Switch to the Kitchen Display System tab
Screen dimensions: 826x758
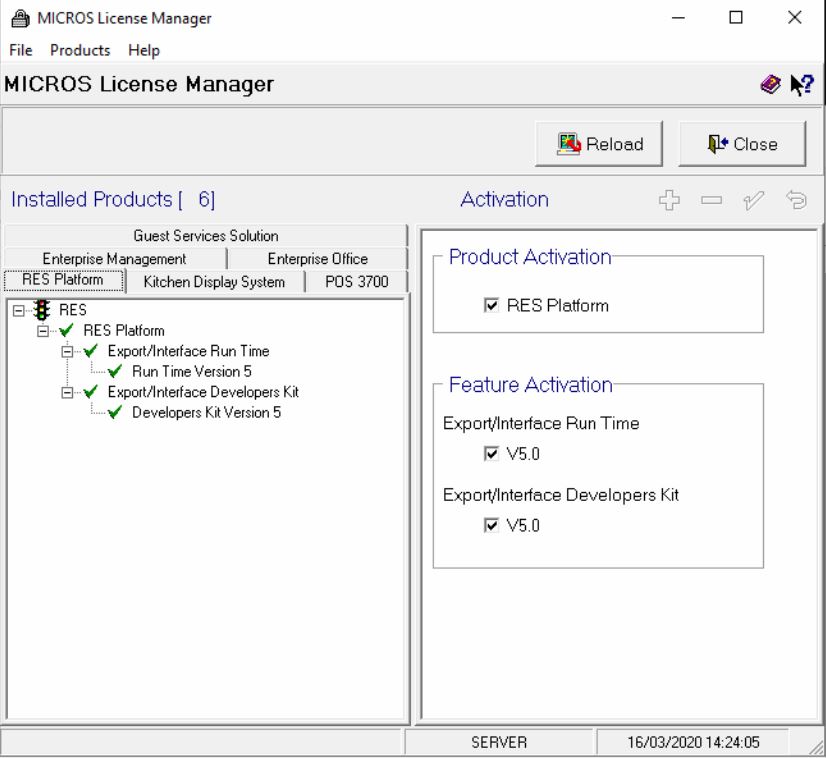tap(214, 282)
